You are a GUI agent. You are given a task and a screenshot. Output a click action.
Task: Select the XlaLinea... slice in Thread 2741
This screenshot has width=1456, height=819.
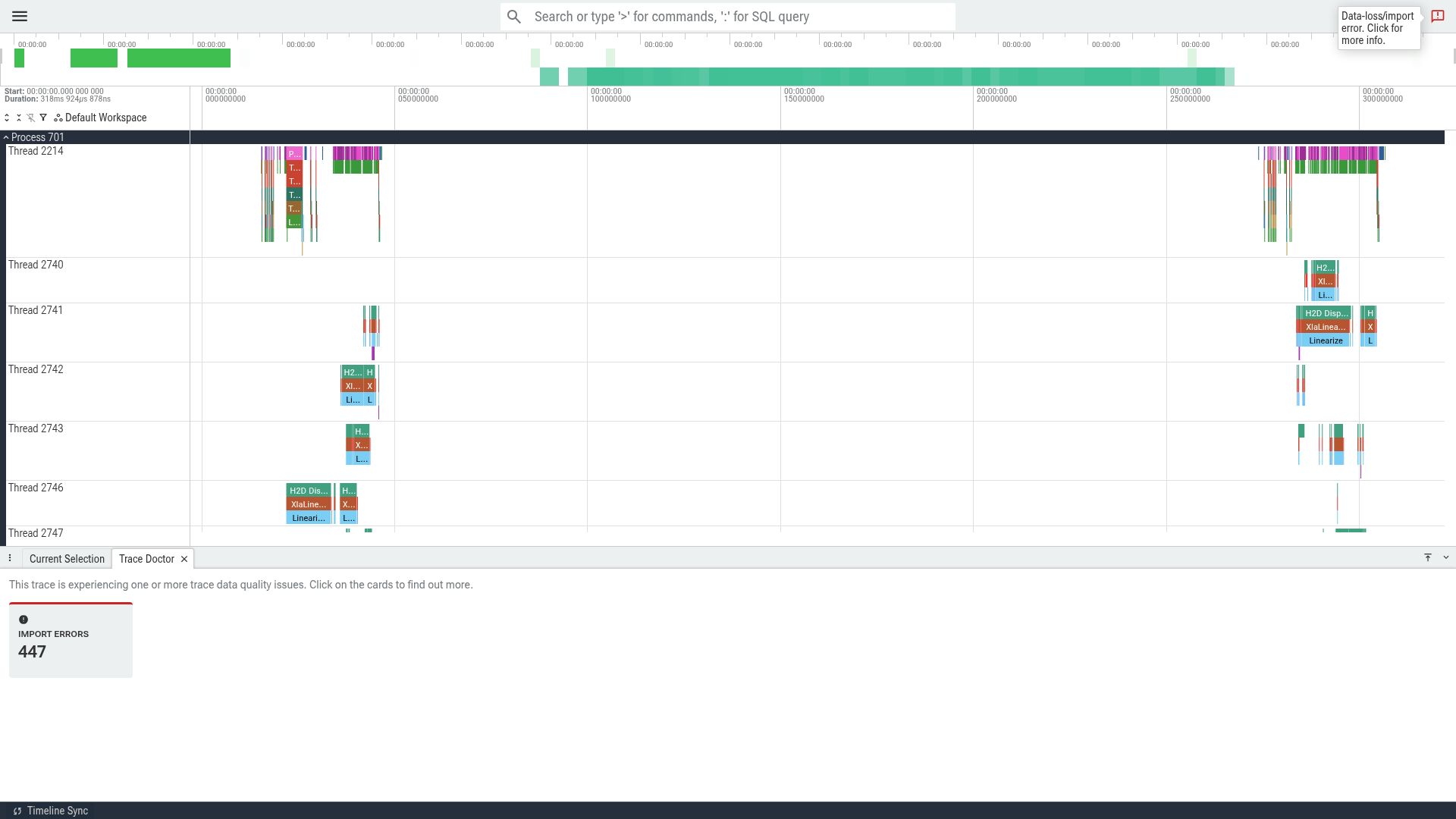pos(1325,327)
